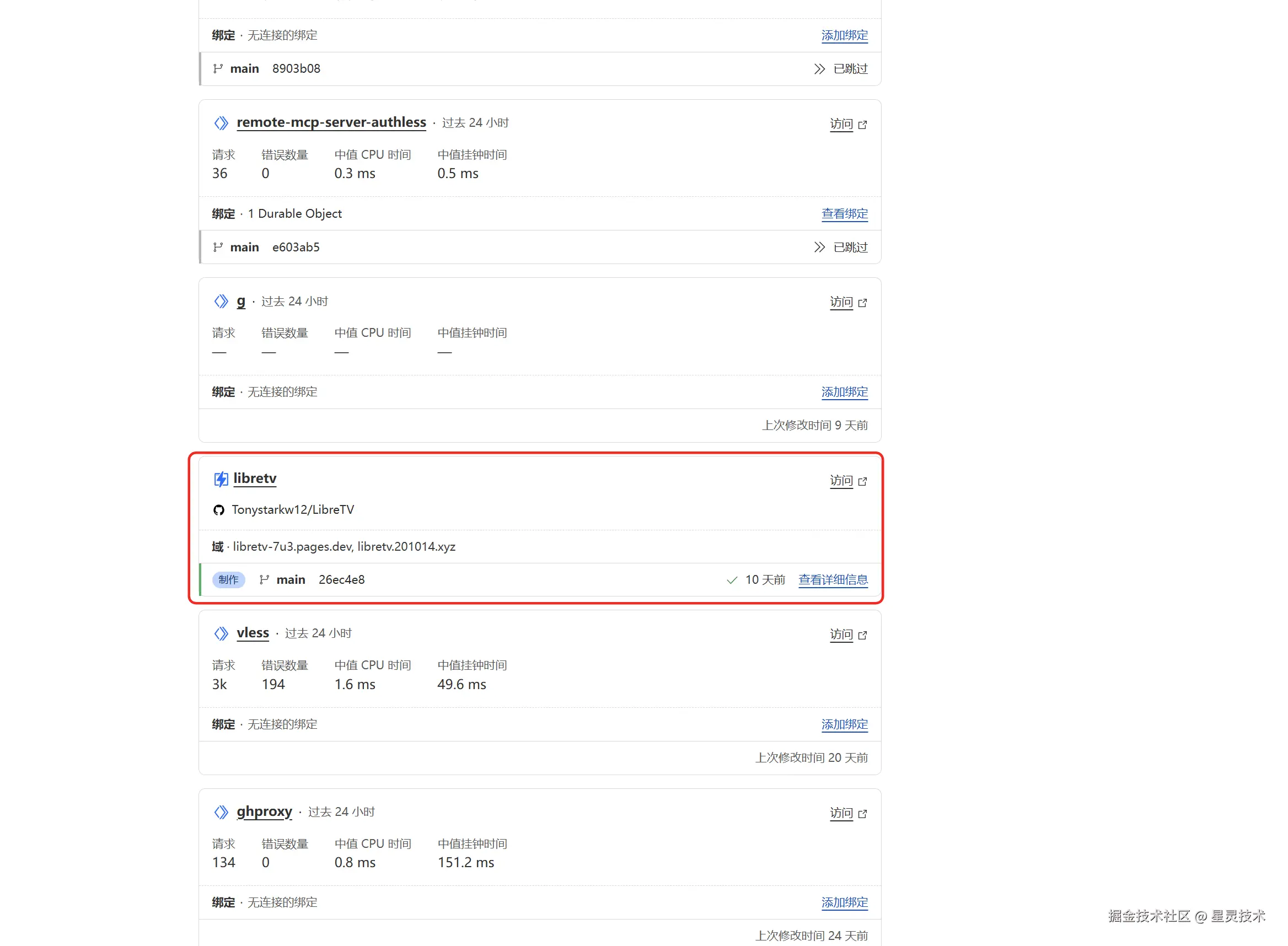
Task: Open the vless worker page
Action: point(253,633)
